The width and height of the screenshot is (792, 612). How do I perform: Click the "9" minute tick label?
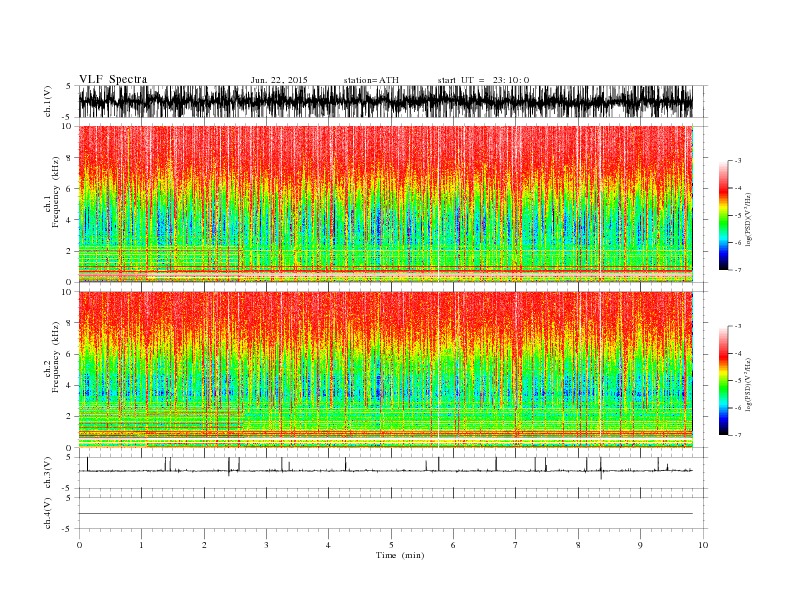click(x=640, y=545)
